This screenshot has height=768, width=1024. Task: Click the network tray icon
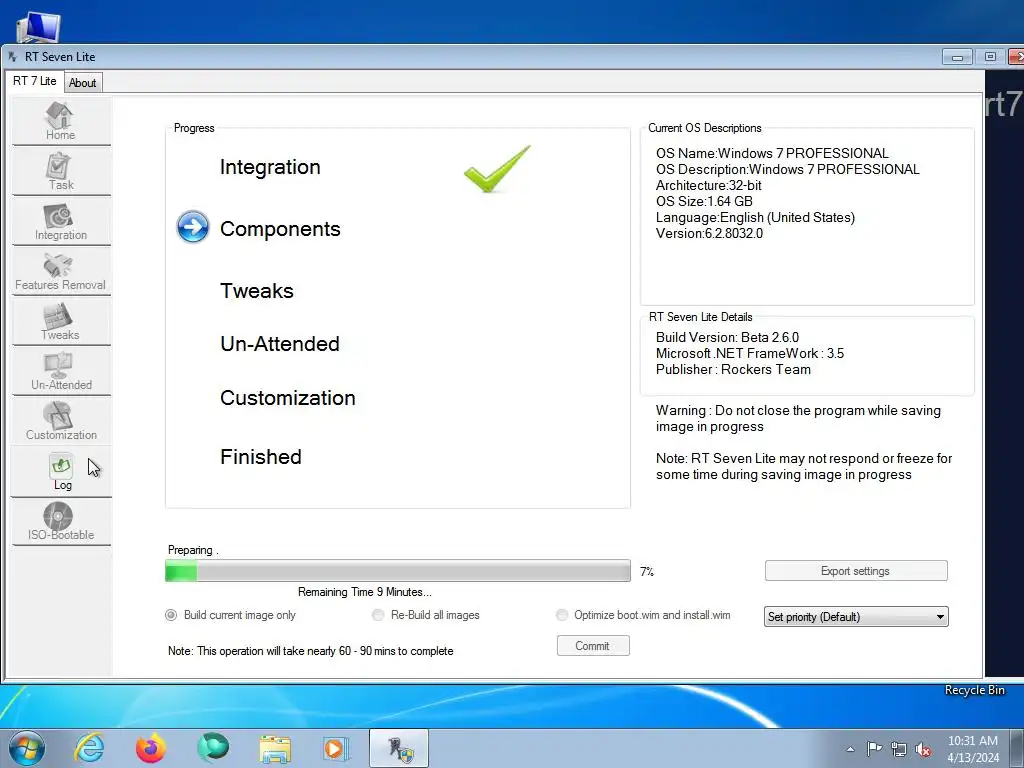(899, 749)
